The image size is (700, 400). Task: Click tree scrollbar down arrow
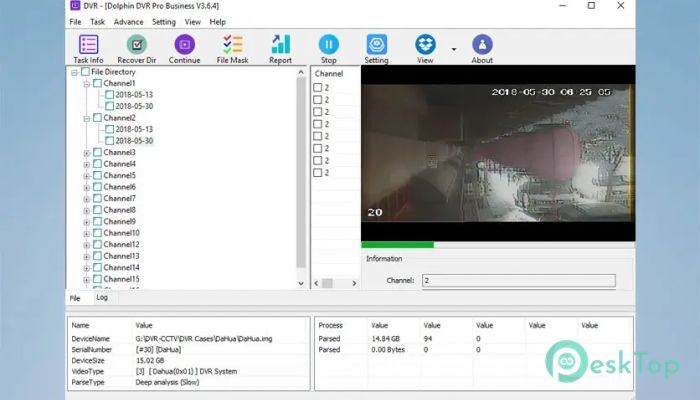pyautogui.click(x=301, y=283)
